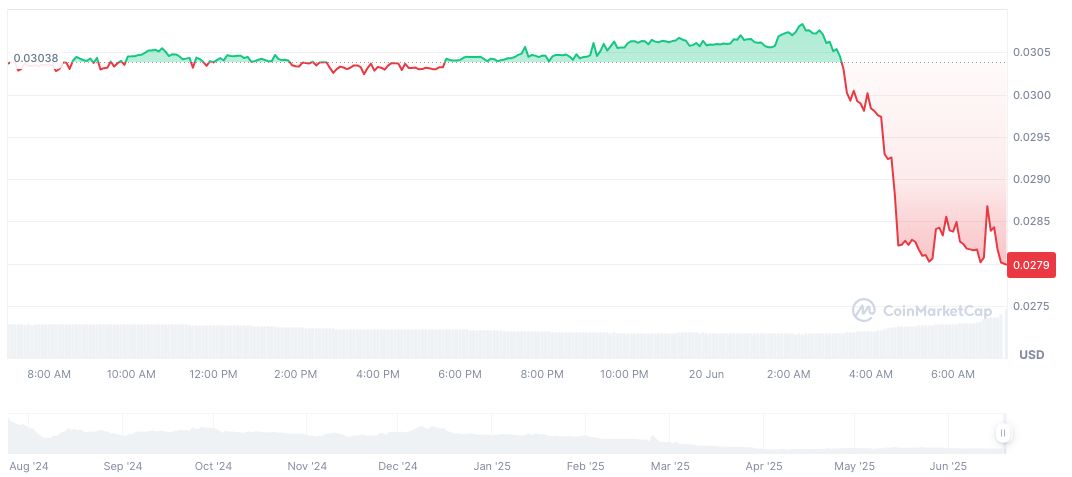Screen dimensions: 1072x477
Task: Click the 8:00 AM time axis label
Action: point(49,374)
